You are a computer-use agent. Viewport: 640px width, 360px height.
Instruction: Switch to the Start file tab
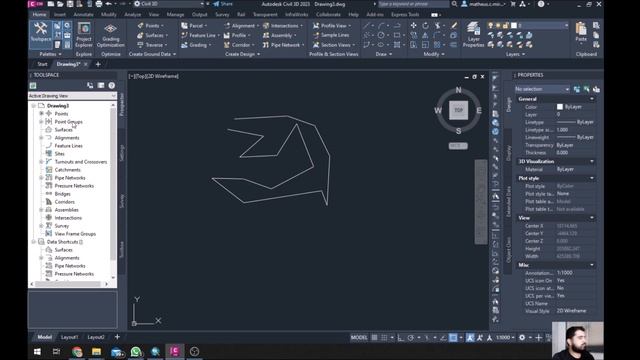coord(42,64)
